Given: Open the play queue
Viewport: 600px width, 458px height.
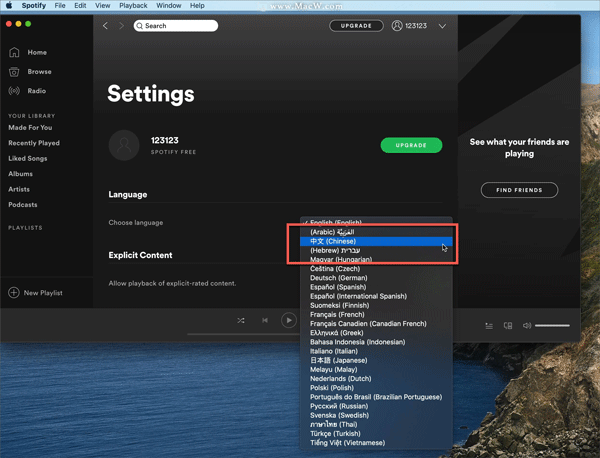Looking at the screenshot, I should pos(489,325).
